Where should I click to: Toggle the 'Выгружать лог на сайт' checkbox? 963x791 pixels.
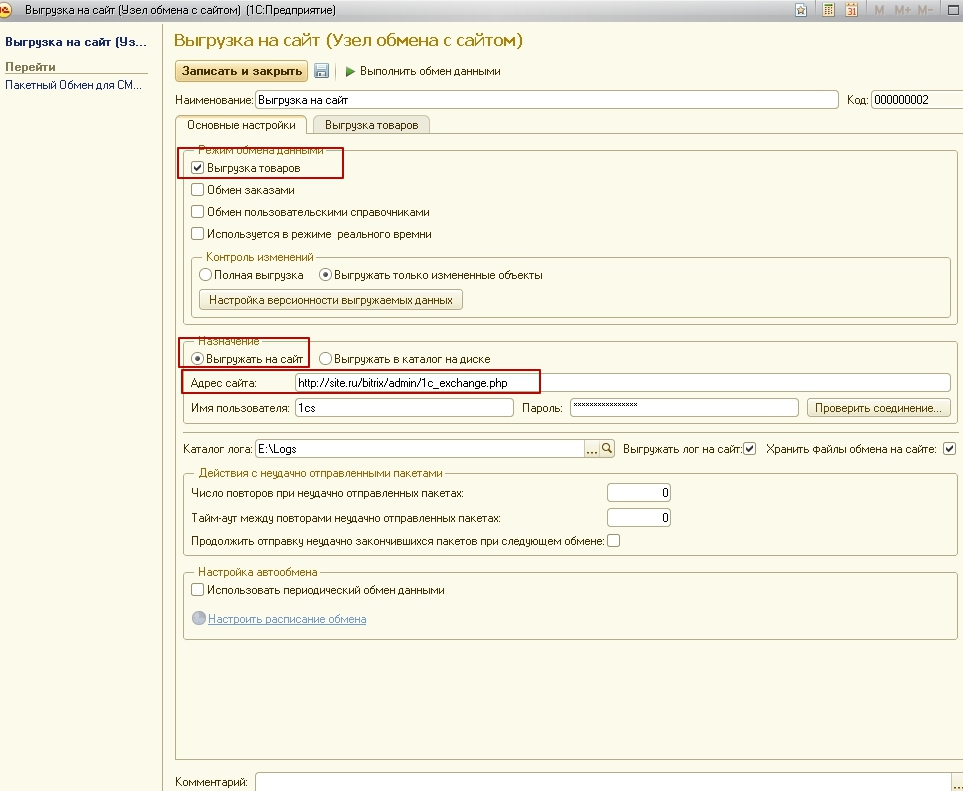tap(750, 449)
